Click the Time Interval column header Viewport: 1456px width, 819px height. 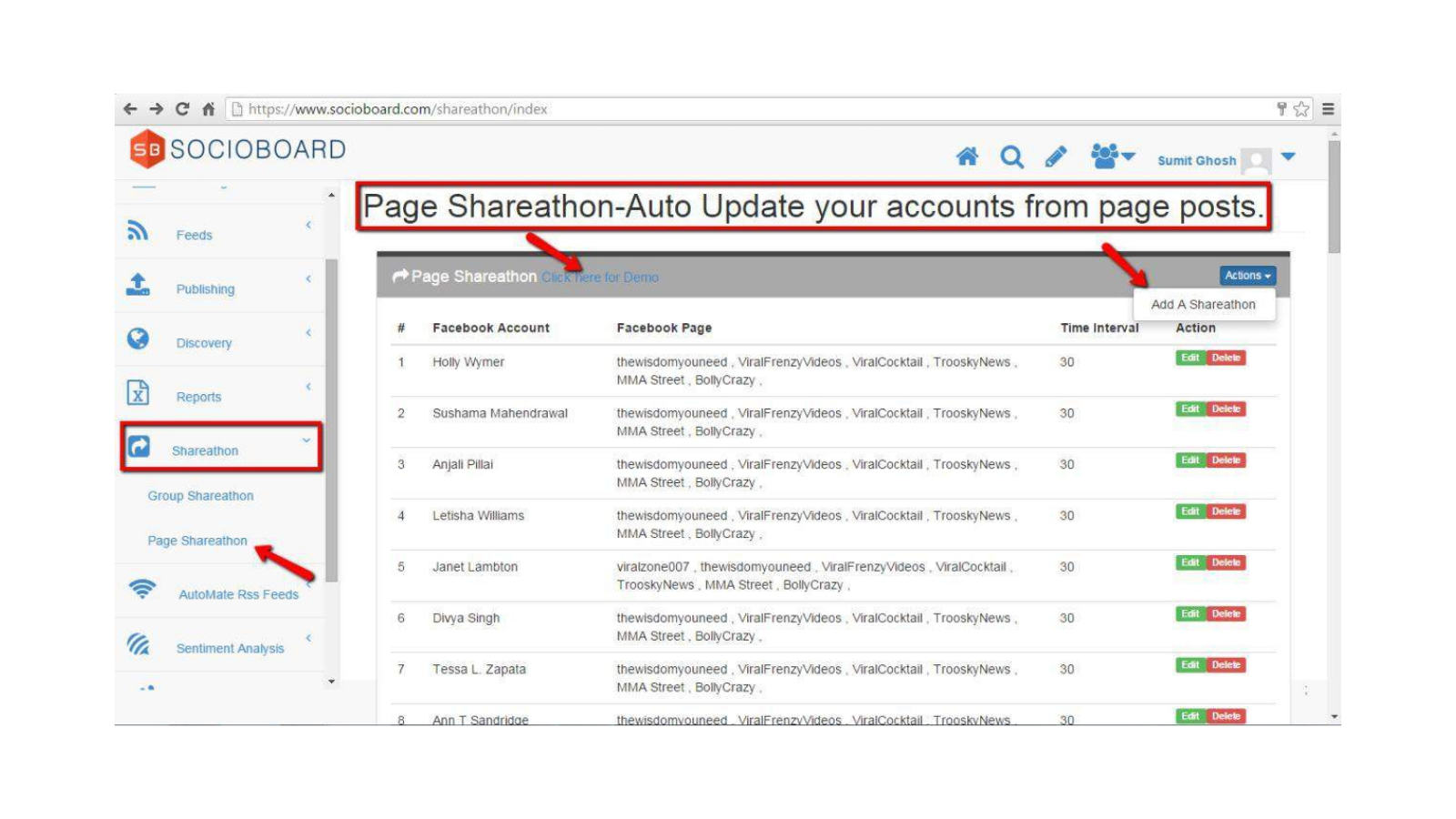coord(1099,328)
